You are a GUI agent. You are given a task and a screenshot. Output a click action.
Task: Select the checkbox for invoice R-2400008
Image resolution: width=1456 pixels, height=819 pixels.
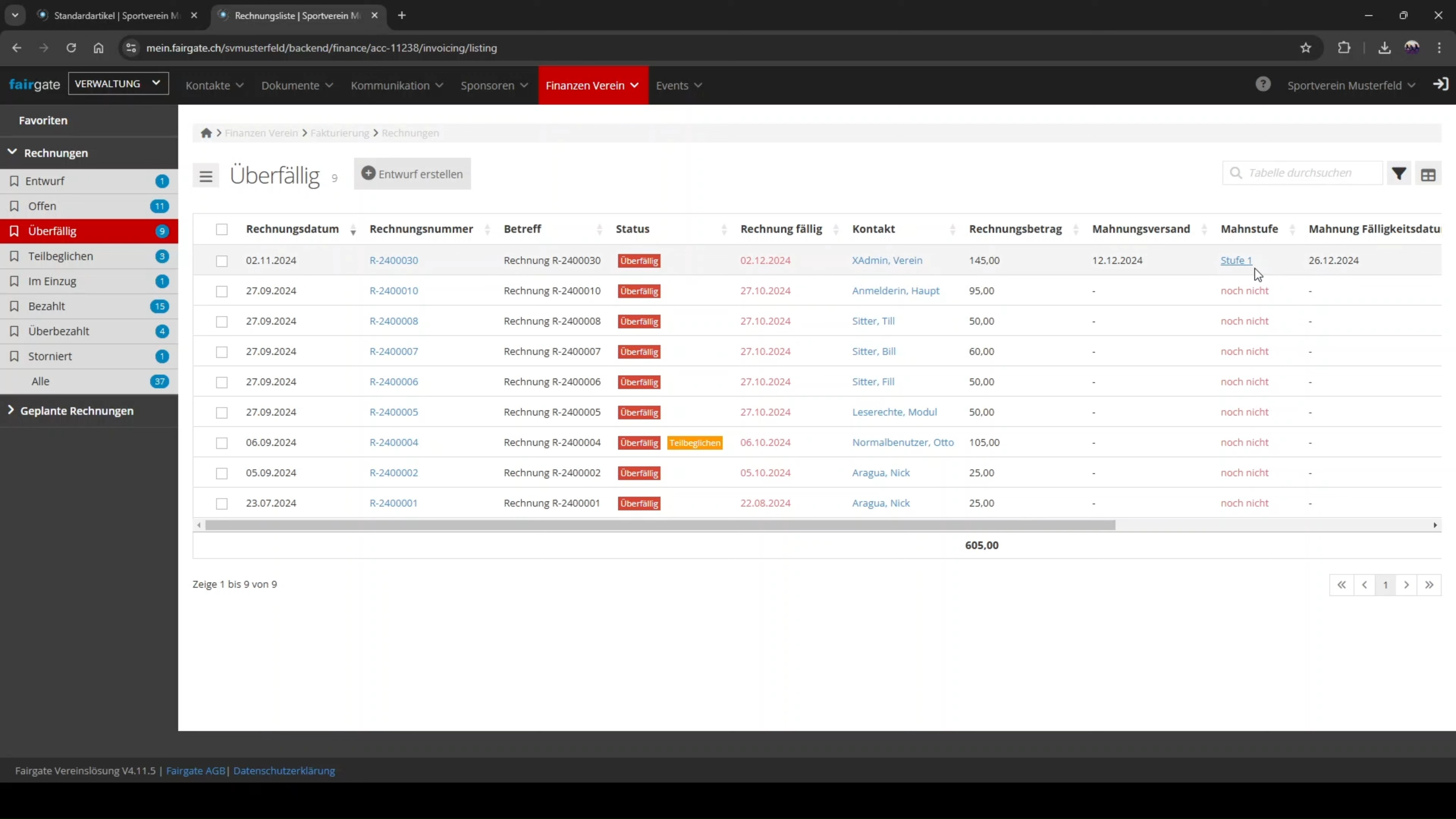[x=221, y=322]
